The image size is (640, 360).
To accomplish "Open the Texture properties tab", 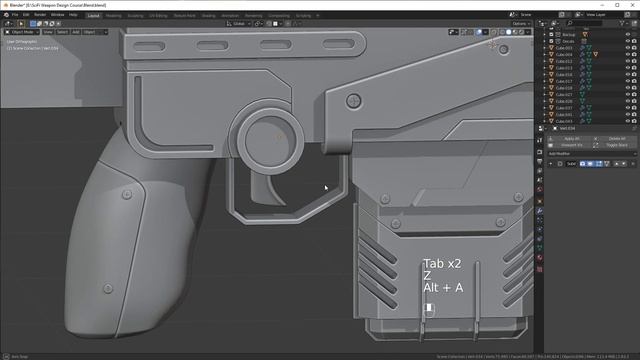I will click(540, 269).
